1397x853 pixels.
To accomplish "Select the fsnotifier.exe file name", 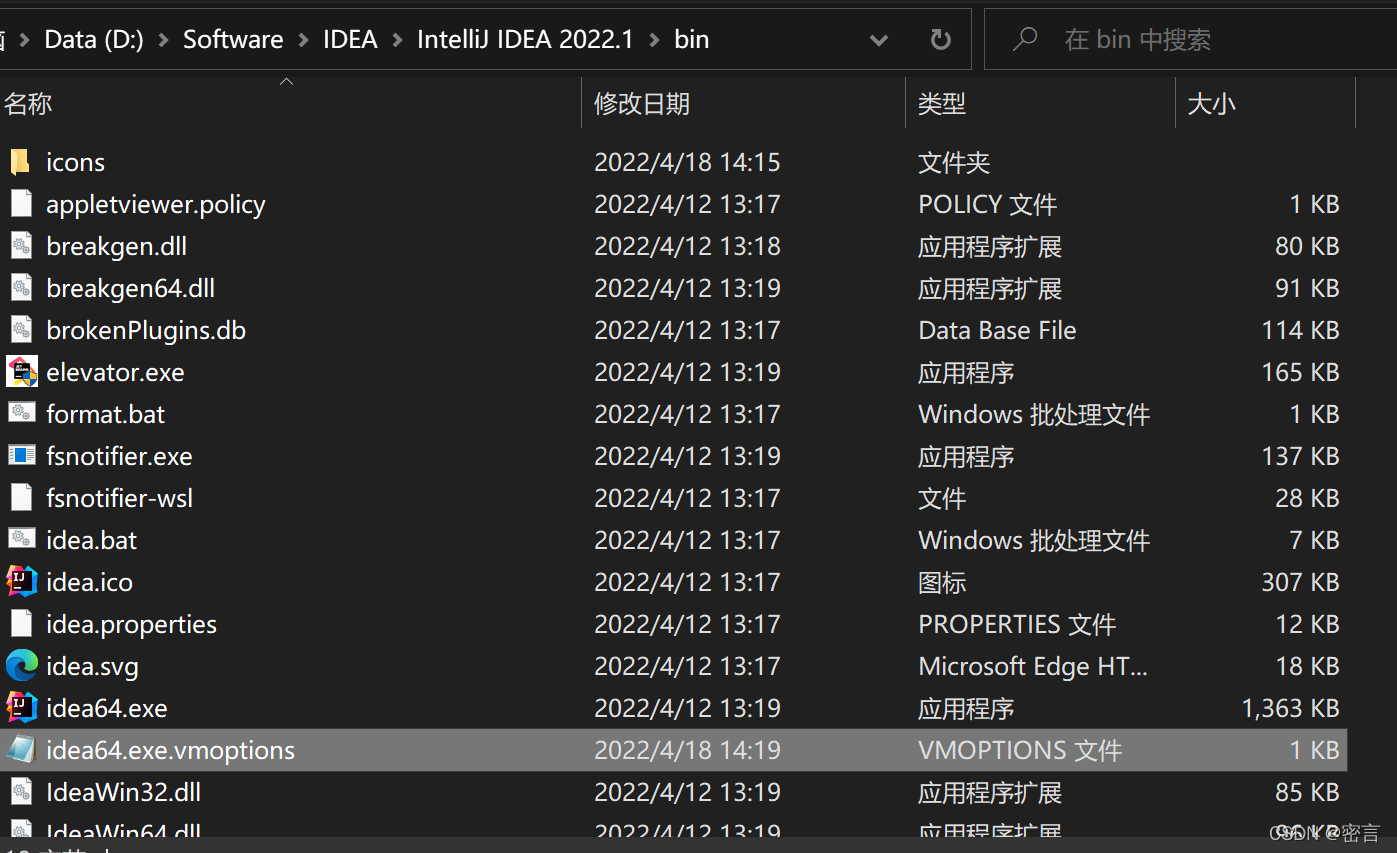I will click(119, 456).
